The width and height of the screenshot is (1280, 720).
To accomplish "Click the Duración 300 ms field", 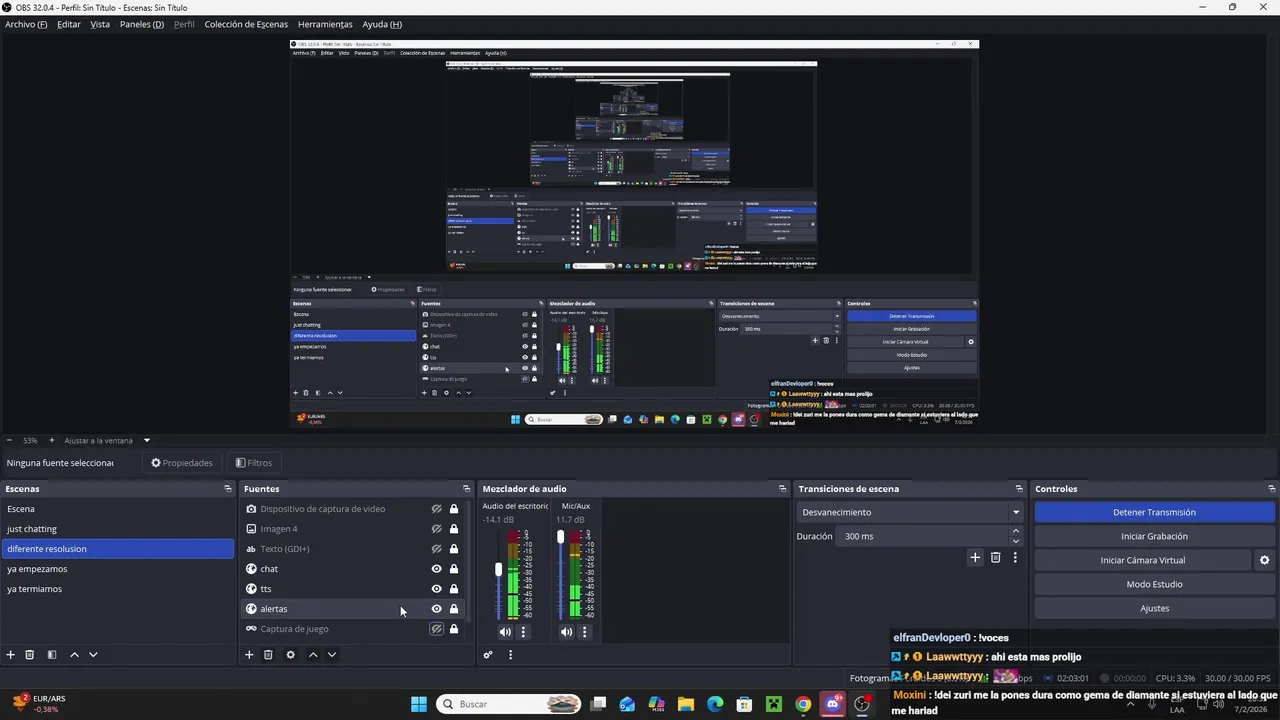I will pyautogui.click(x=924, y=536).
